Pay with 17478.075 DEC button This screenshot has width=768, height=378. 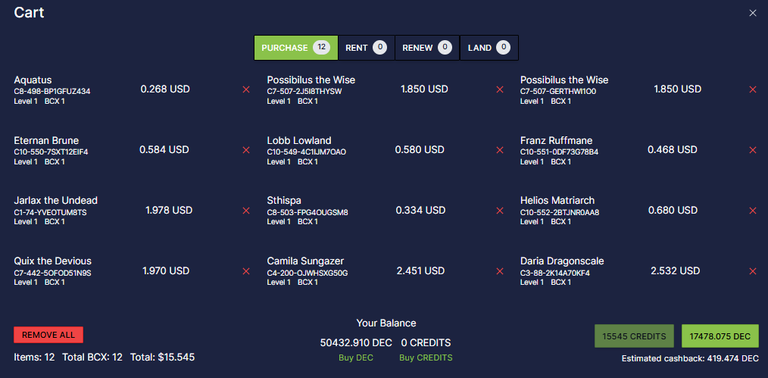pyautogui.click(x=720, y=336)
